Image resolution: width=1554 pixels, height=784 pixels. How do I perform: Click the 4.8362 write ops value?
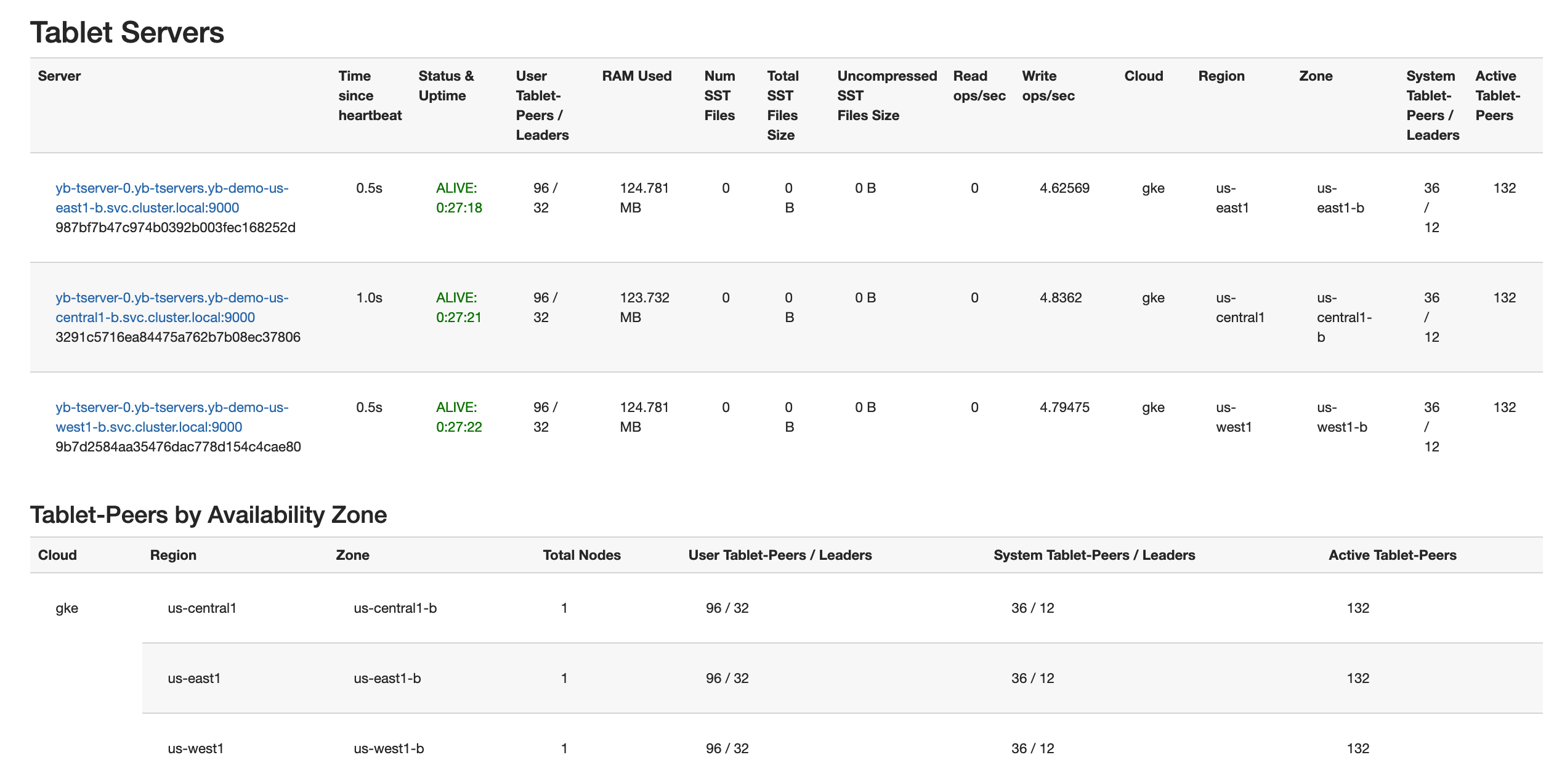[x=1060, y=297]
